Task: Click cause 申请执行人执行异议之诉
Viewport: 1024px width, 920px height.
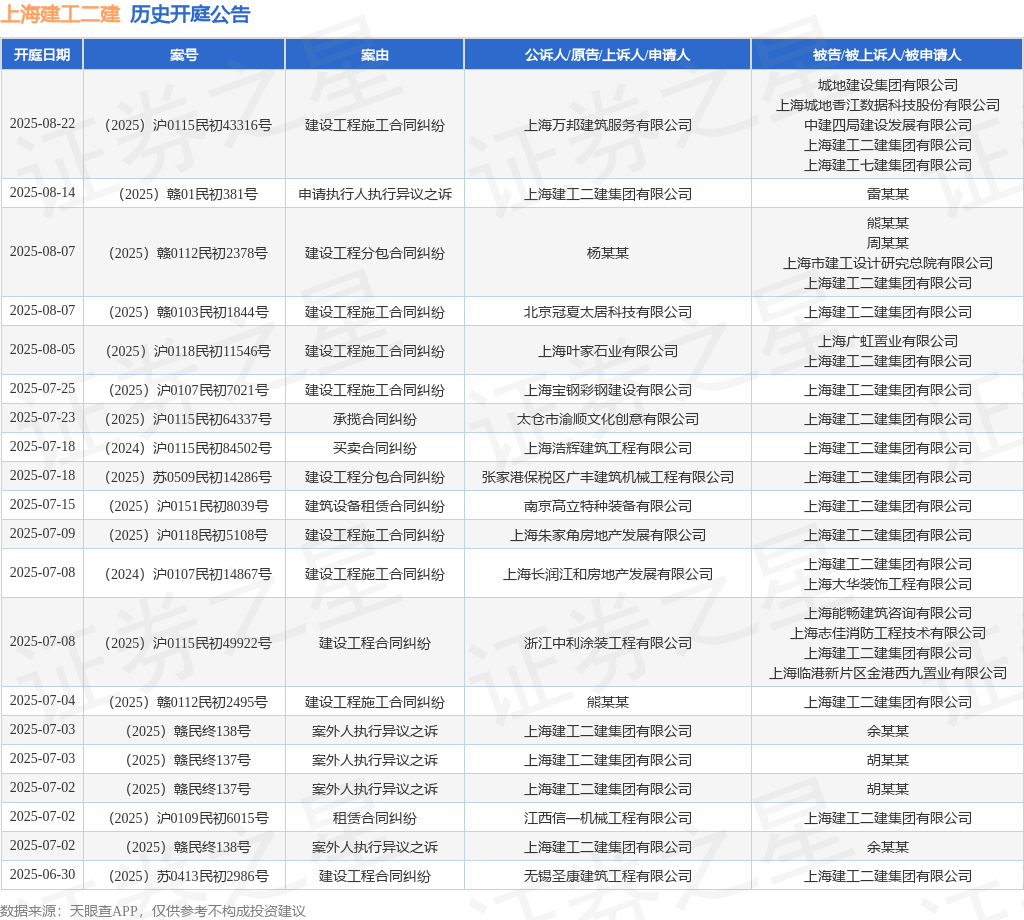Action: (375, 194)
